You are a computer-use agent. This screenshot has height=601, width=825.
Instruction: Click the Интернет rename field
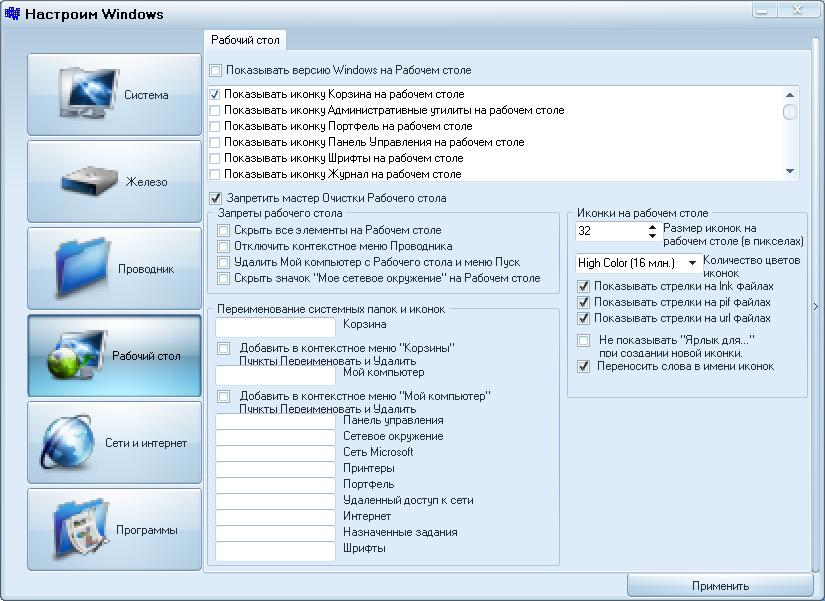pos(275,517)
